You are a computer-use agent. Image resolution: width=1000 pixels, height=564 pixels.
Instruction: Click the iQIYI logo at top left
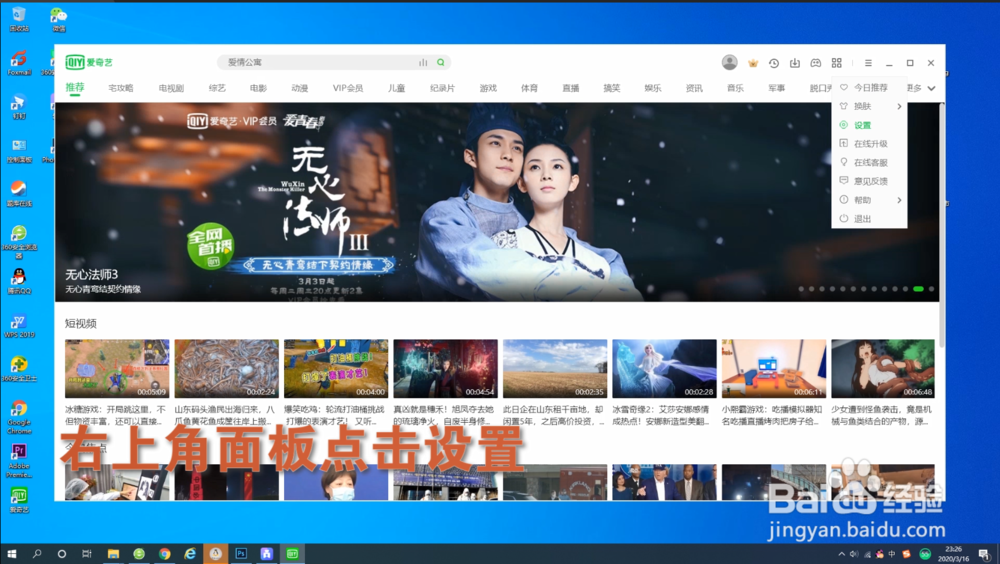point(89,62)
